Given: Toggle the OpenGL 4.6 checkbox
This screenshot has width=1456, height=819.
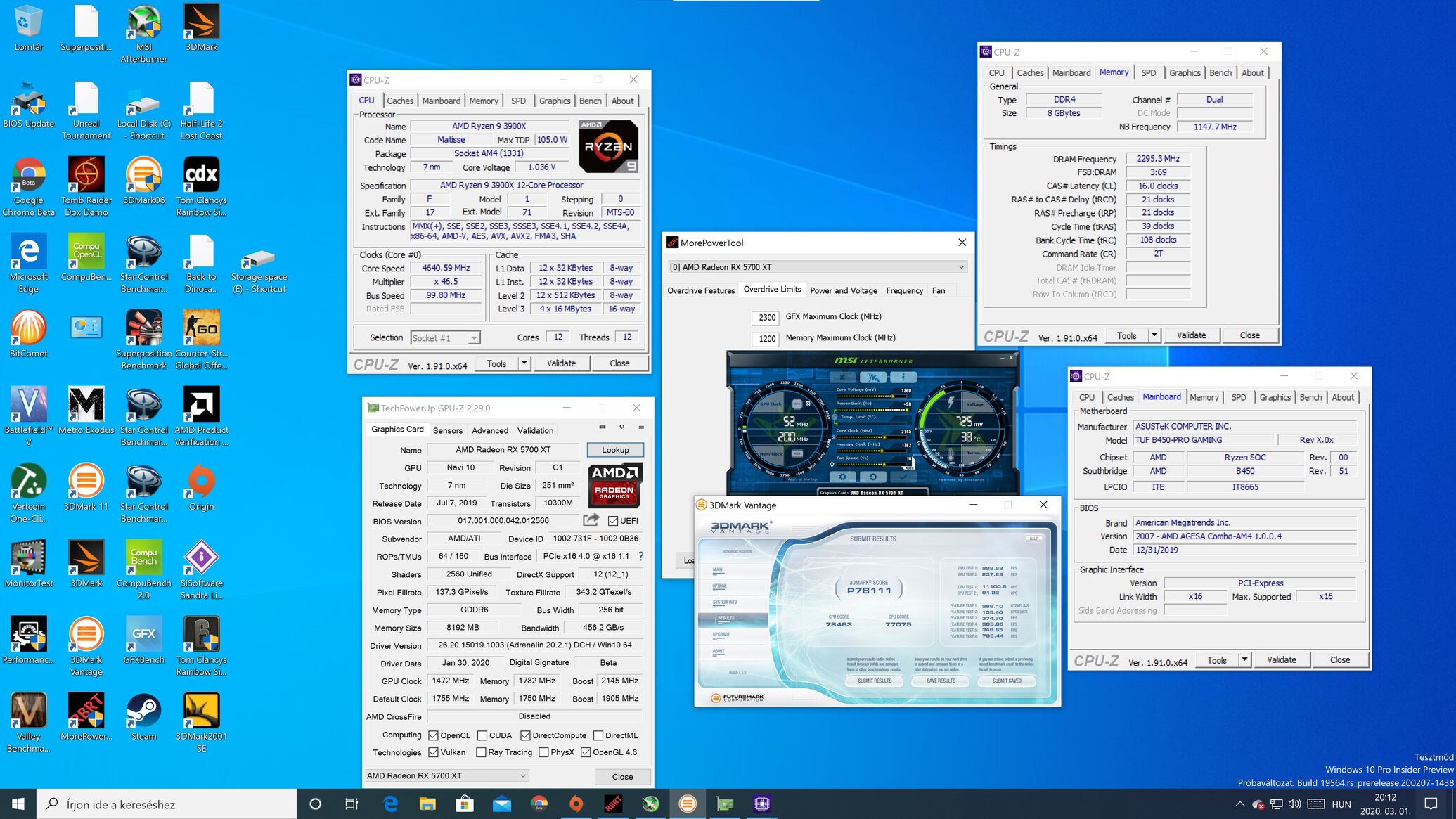Looking at the screenshot, I should 586,752.
